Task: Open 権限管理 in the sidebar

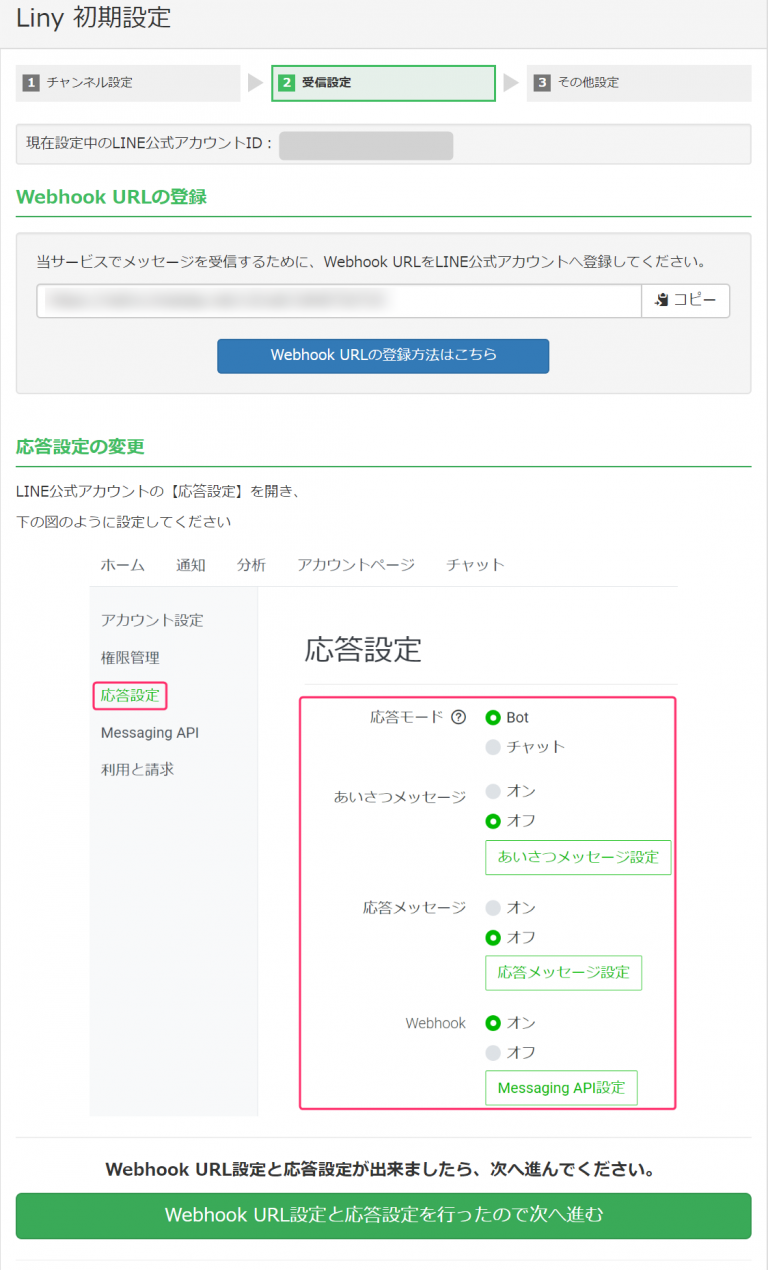Action: pos(130,658)
